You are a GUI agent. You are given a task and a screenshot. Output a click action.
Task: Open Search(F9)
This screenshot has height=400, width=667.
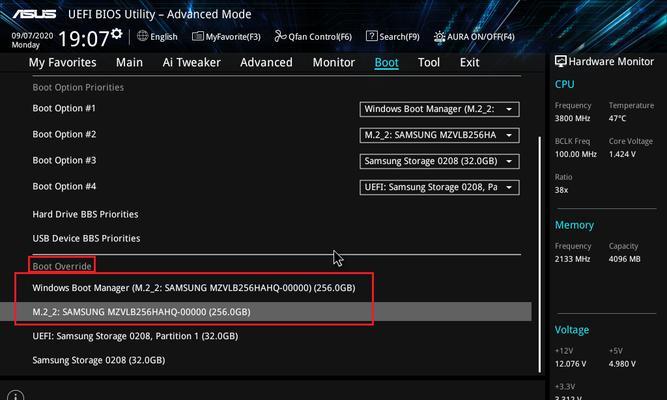(393, 37)
